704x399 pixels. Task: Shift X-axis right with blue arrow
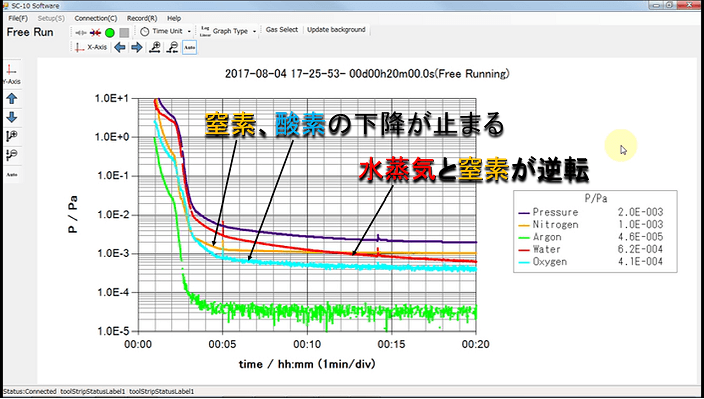(136, 47)
